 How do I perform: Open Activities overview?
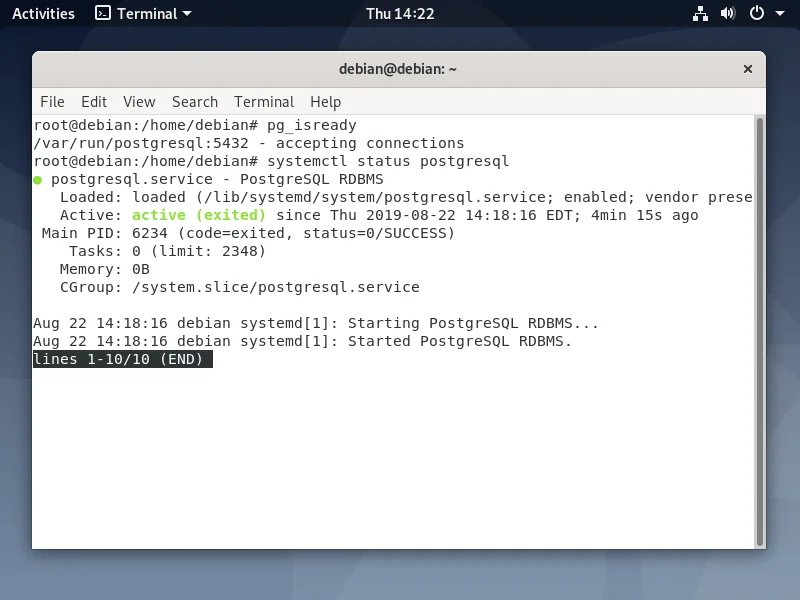[43, 14]
